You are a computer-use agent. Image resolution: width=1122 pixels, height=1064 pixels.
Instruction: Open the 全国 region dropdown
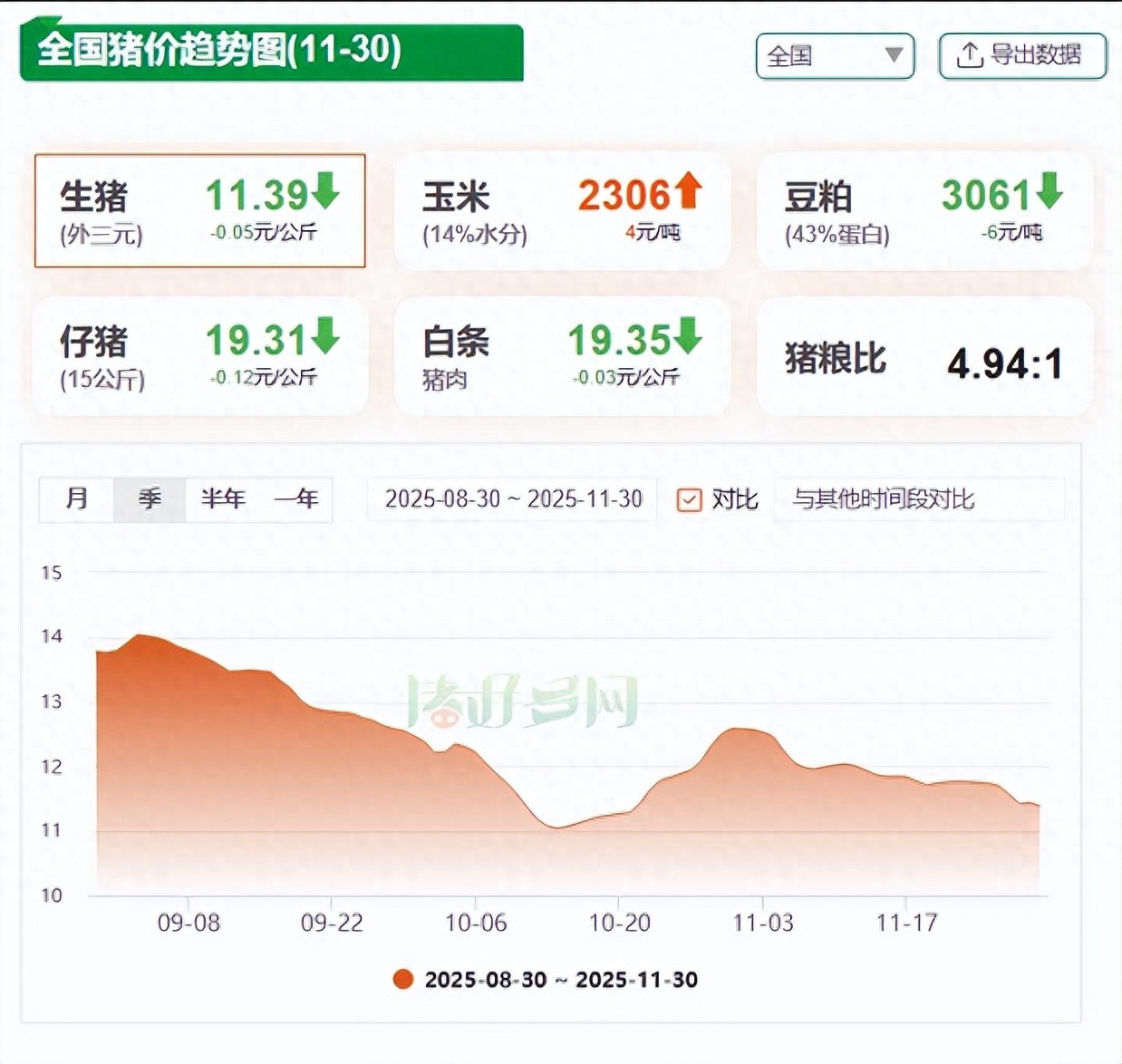pyautogui.click(x=834, y=56)
